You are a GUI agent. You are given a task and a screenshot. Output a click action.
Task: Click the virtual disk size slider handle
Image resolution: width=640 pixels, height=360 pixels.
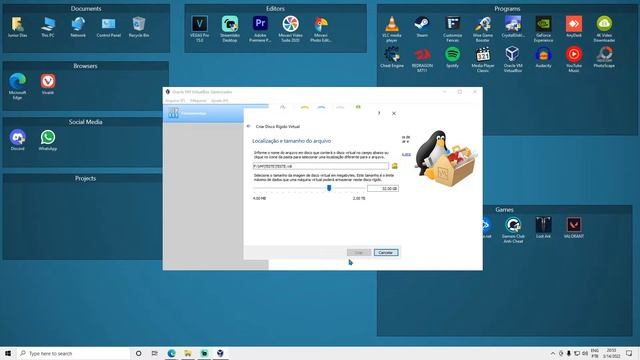tap(329, 188)
